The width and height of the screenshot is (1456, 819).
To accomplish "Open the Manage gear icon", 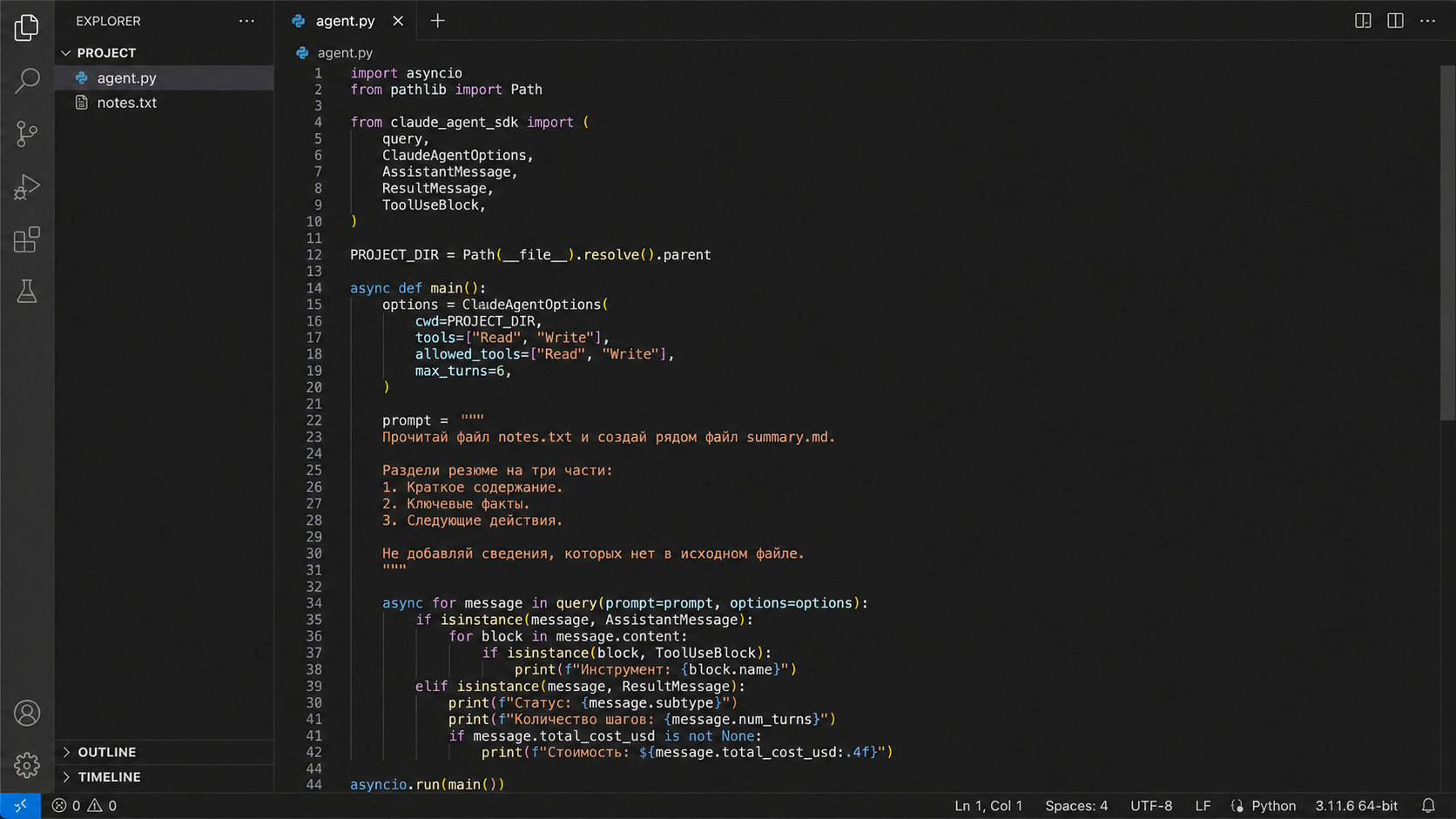I will tap(27, 765).
